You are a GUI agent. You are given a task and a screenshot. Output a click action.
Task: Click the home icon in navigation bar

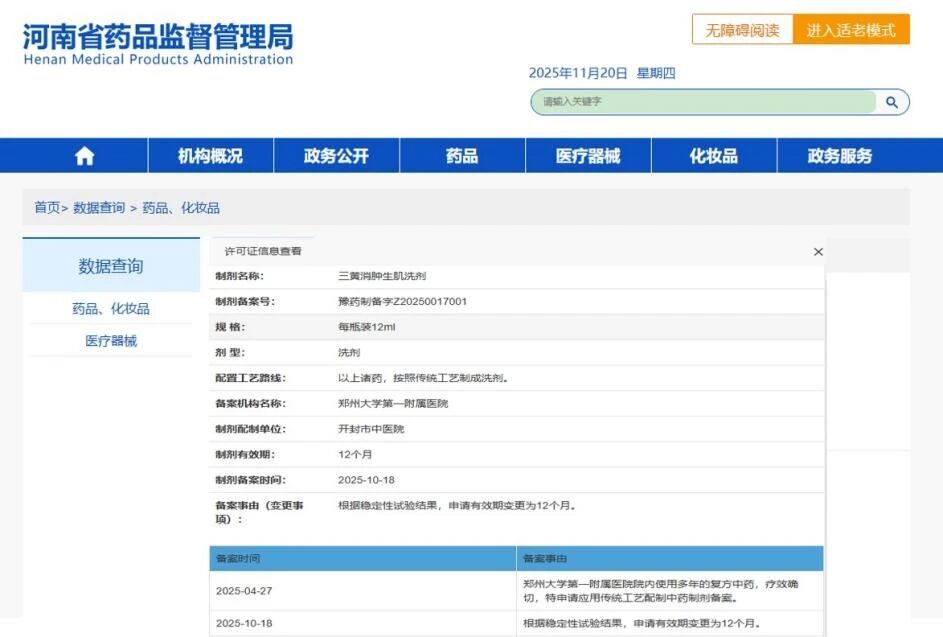85,156
